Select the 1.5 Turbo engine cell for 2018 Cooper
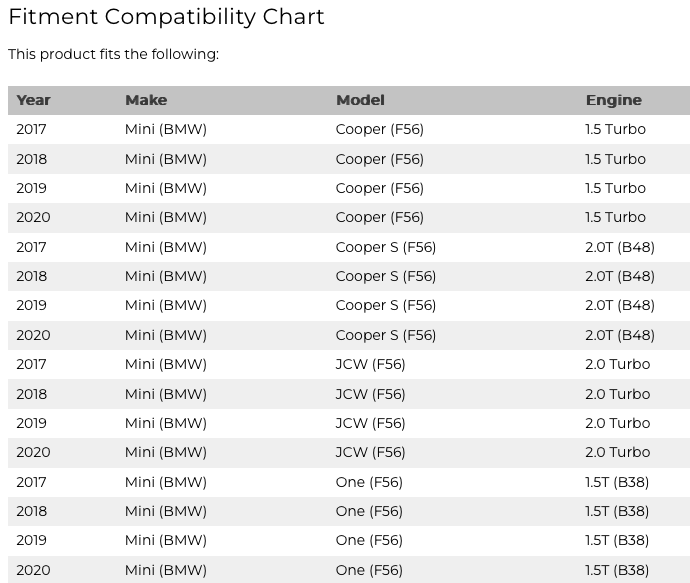Screen dimensions: 690x583 tap(615, 159)
